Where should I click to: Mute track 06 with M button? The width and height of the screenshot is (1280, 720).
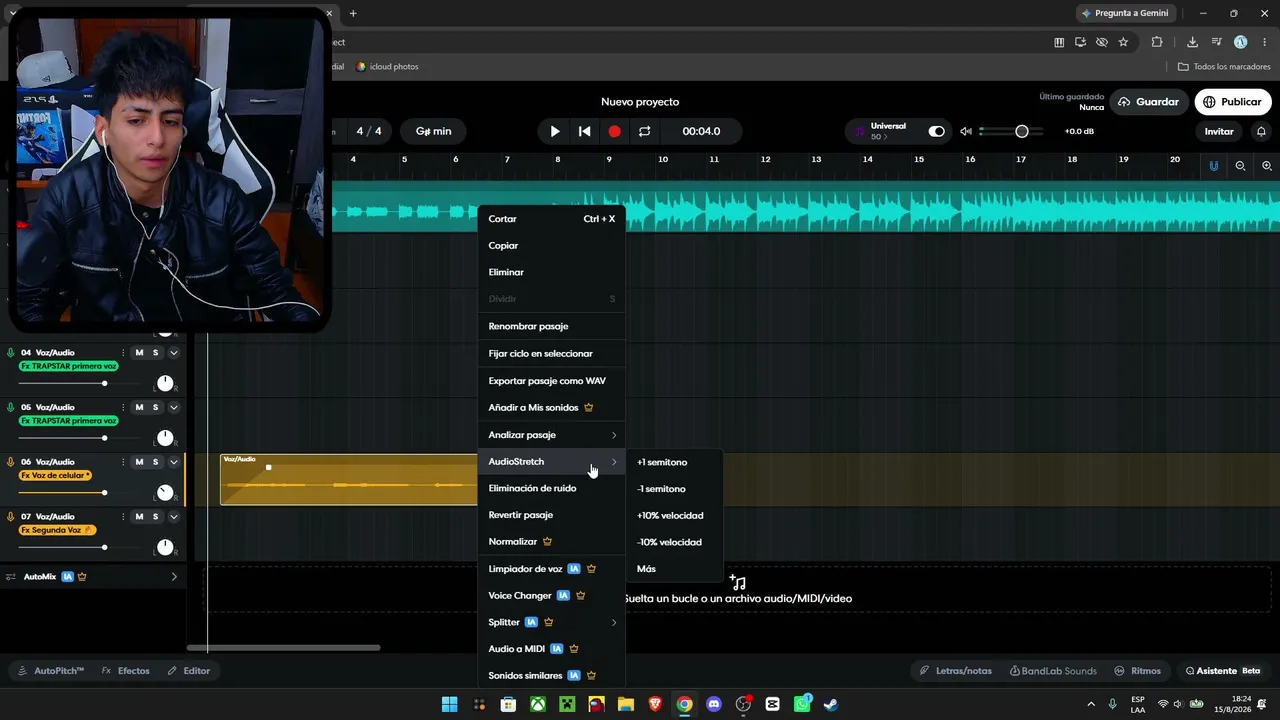139,462
